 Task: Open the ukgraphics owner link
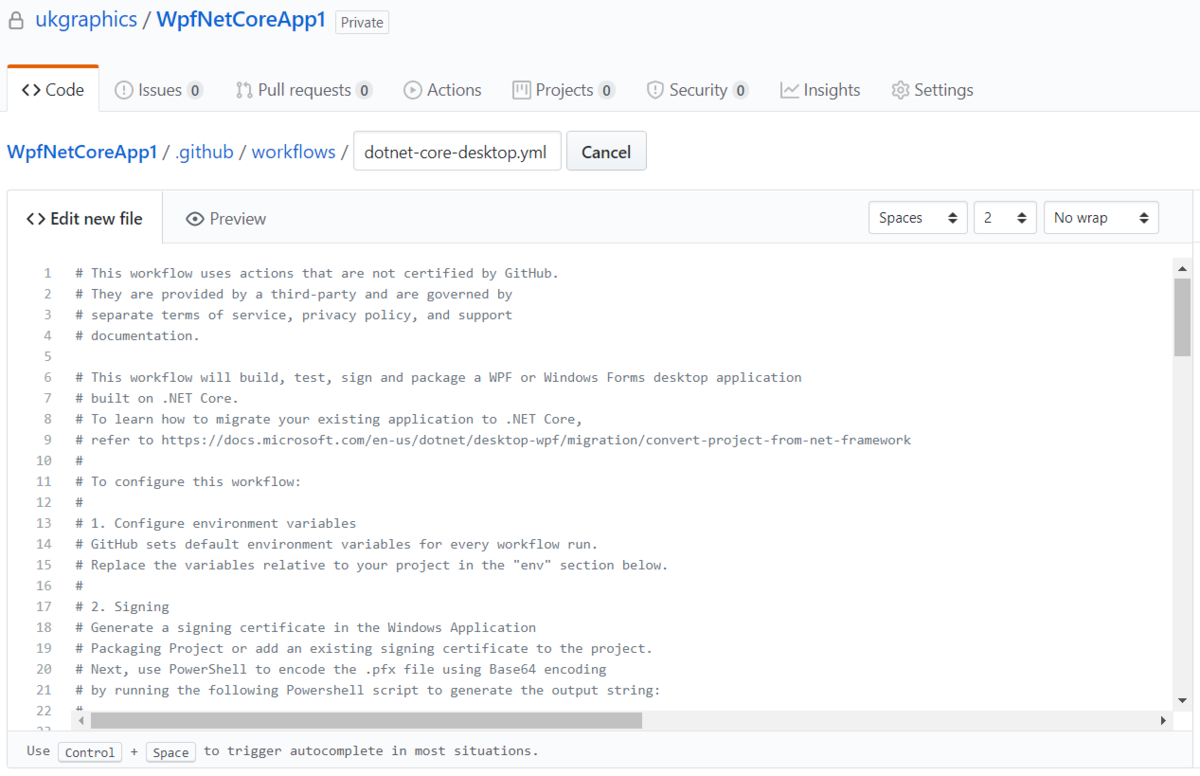[x=86, y=20]
